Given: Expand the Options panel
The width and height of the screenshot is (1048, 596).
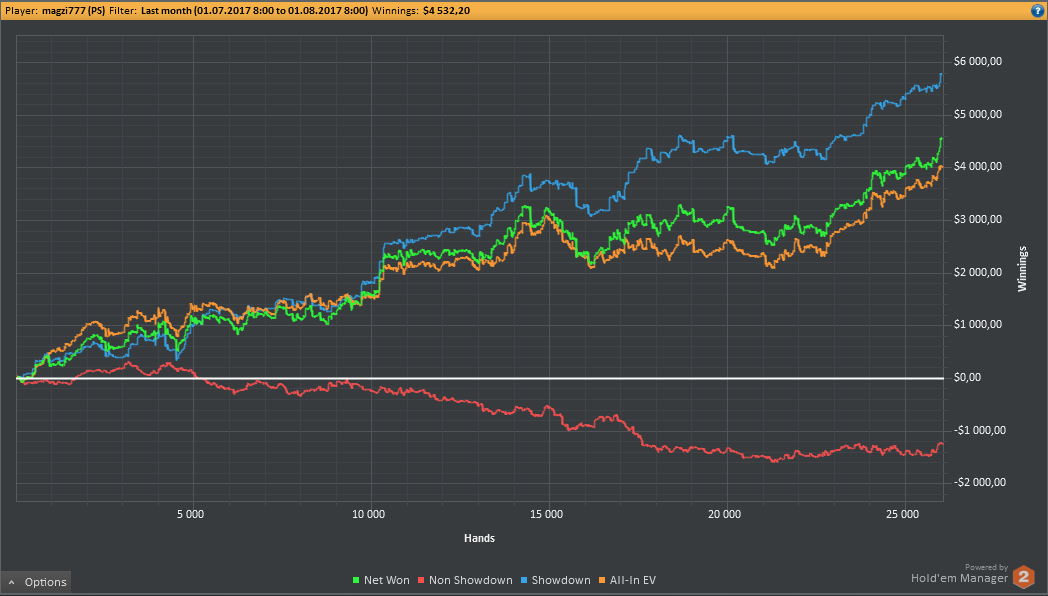Looking at the screenshot, I should 36,582.
